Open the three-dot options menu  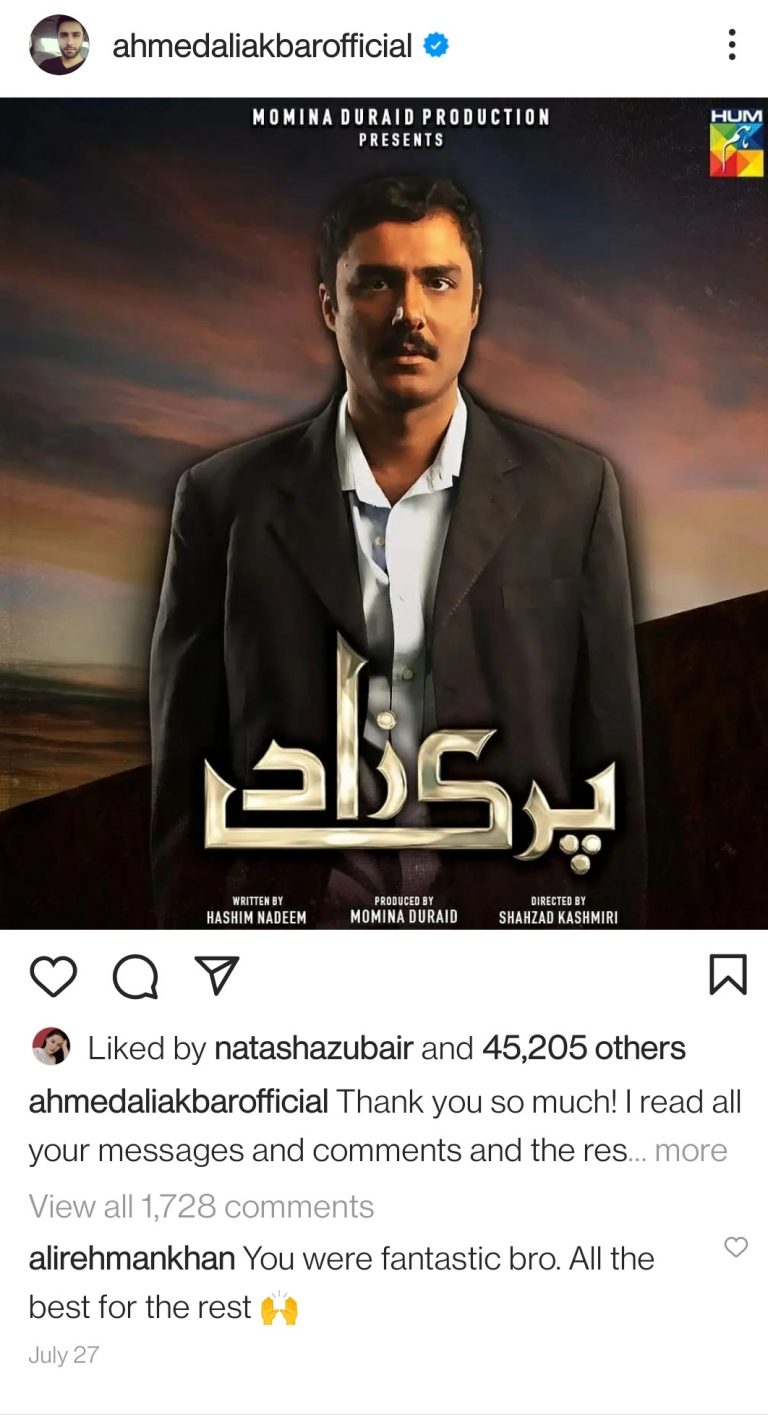coord(732,45)
